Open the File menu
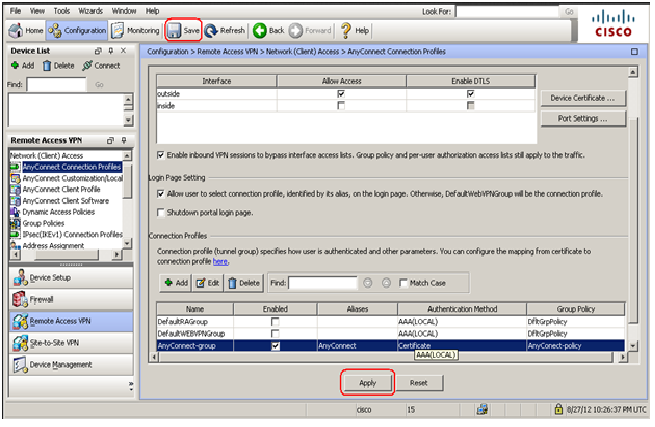Viewport: 655px width, 427px height. [15, 11]
